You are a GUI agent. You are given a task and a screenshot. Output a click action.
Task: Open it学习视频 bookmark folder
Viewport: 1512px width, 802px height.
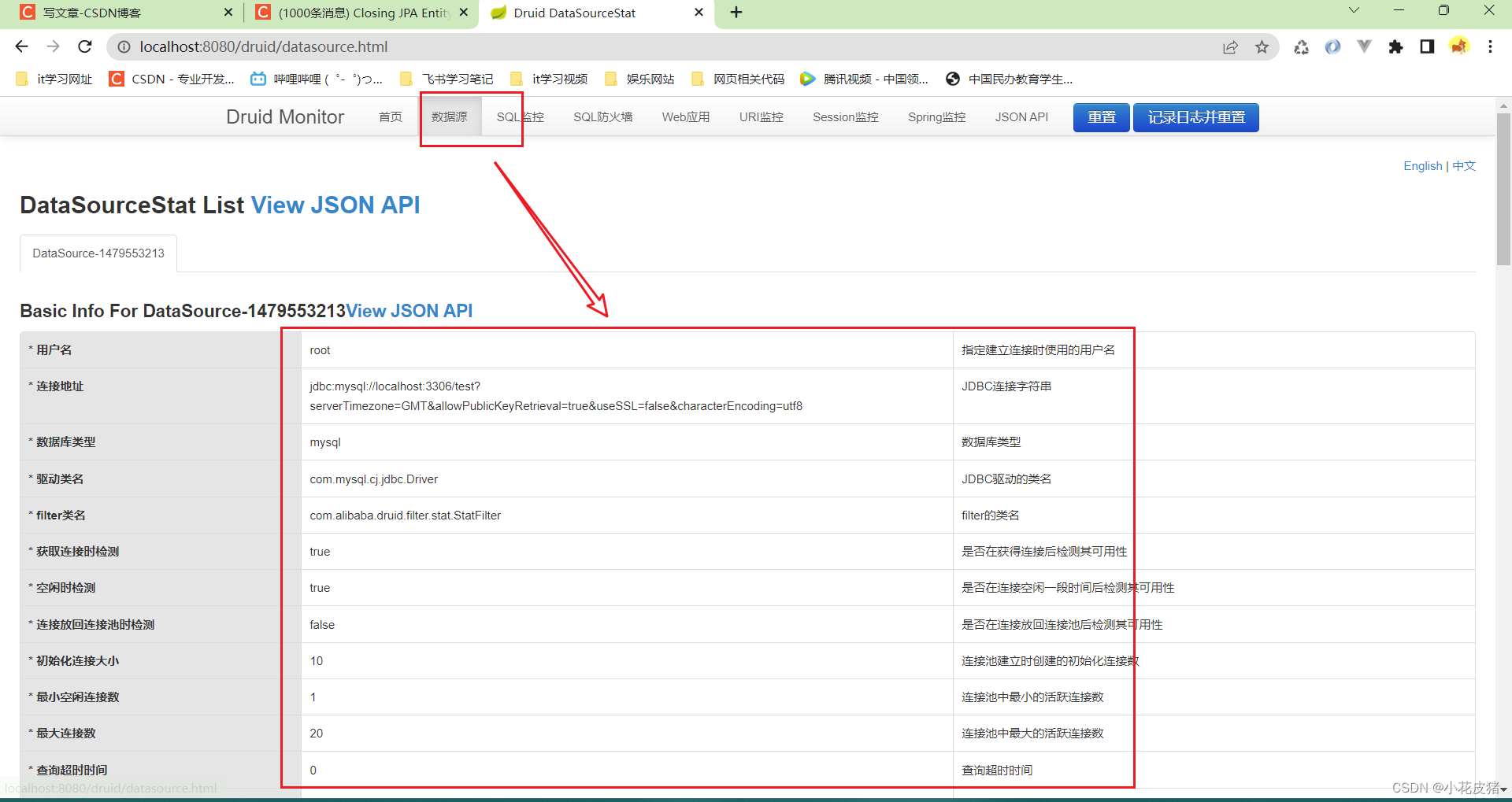click(549, 79)
